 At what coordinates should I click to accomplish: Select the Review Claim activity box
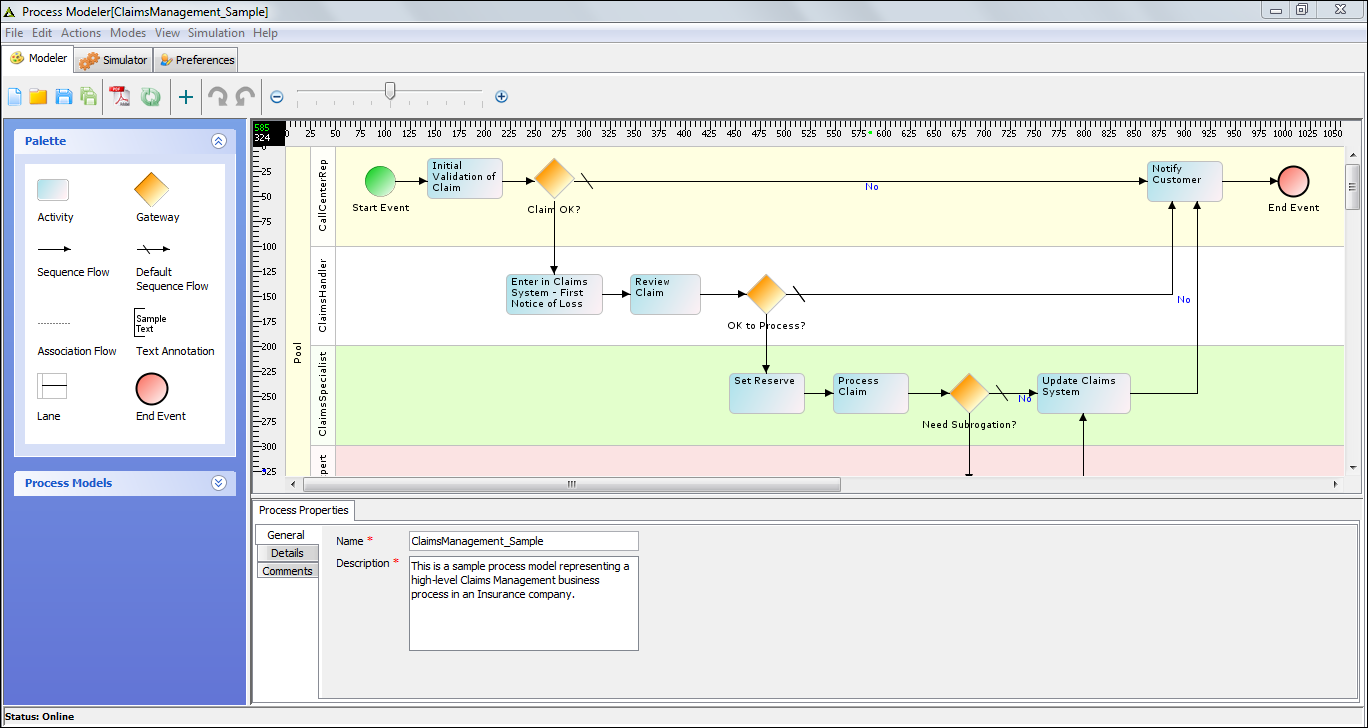665,294
